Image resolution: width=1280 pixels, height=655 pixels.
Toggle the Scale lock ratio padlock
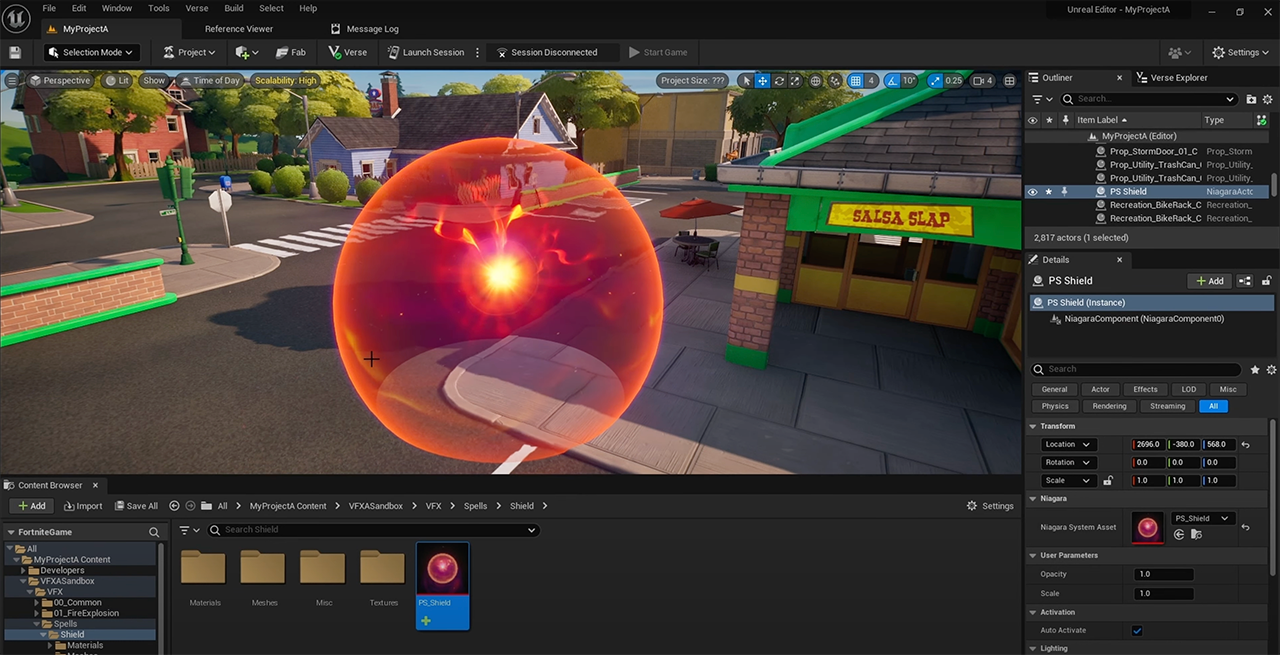1108,481
